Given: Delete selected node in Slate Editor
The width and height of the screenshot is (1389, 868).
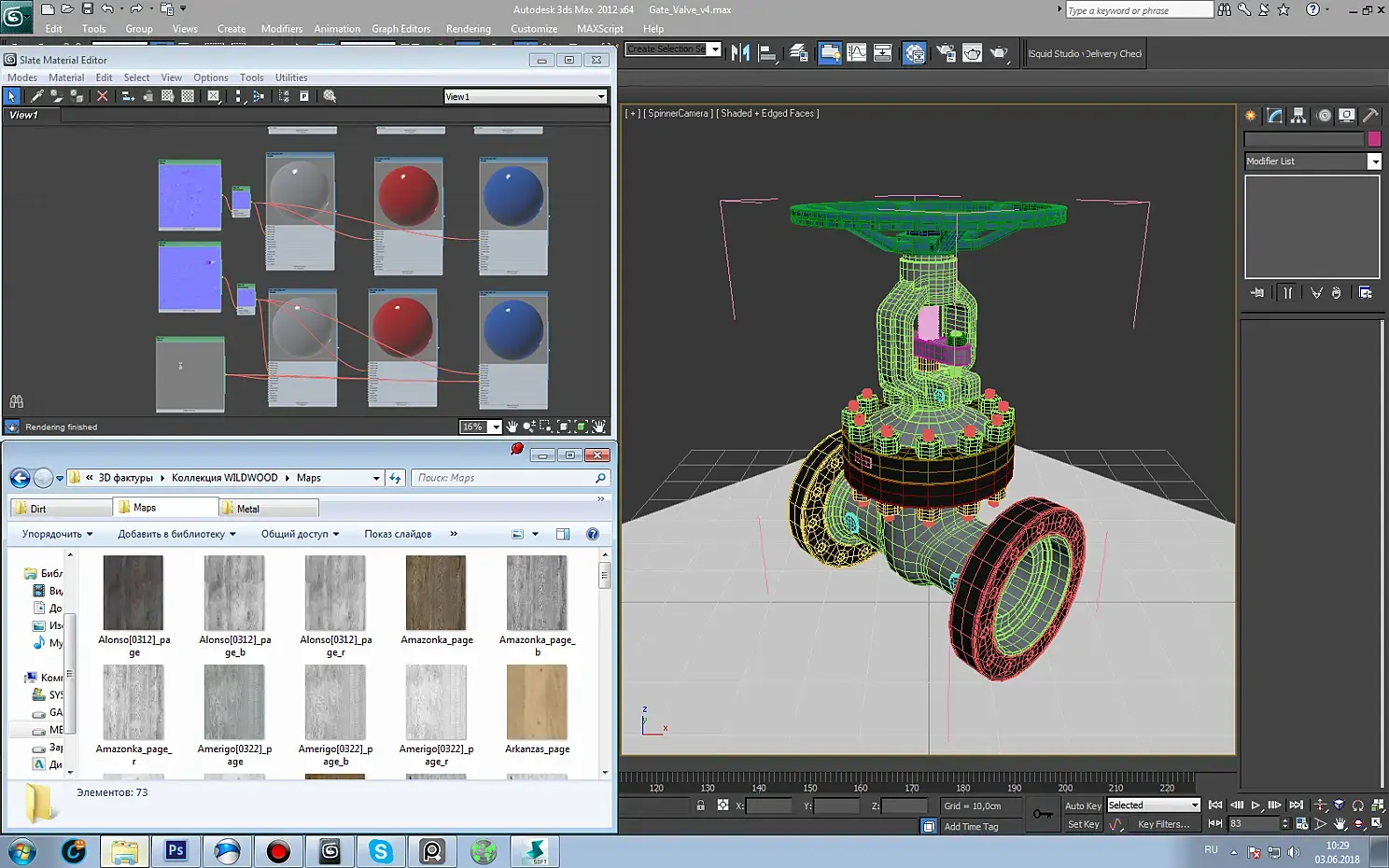Looking at the screenshot, I should point(103,96).
